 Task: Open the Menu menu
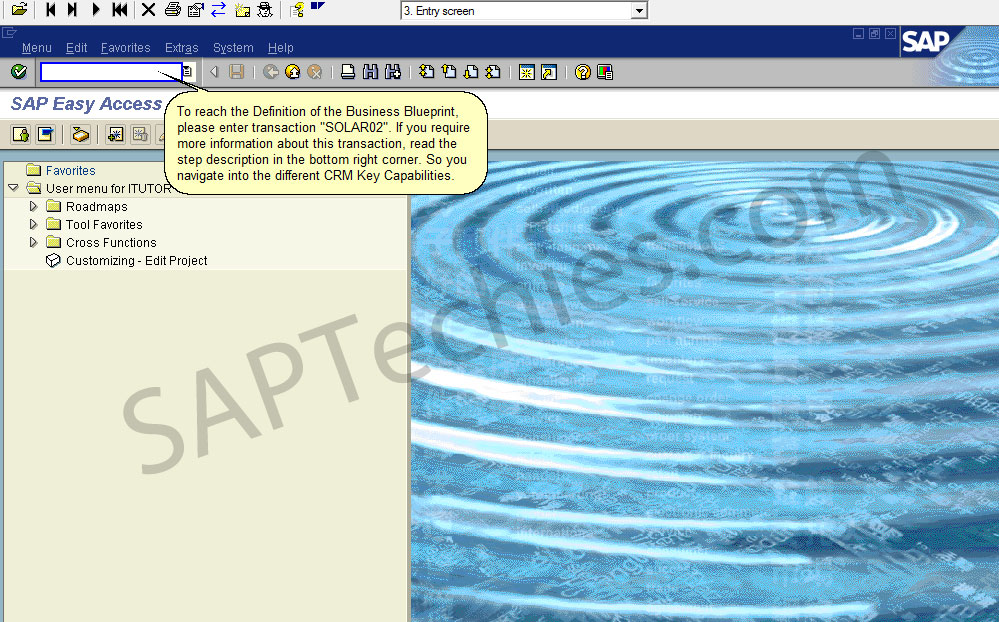(36, 48)
